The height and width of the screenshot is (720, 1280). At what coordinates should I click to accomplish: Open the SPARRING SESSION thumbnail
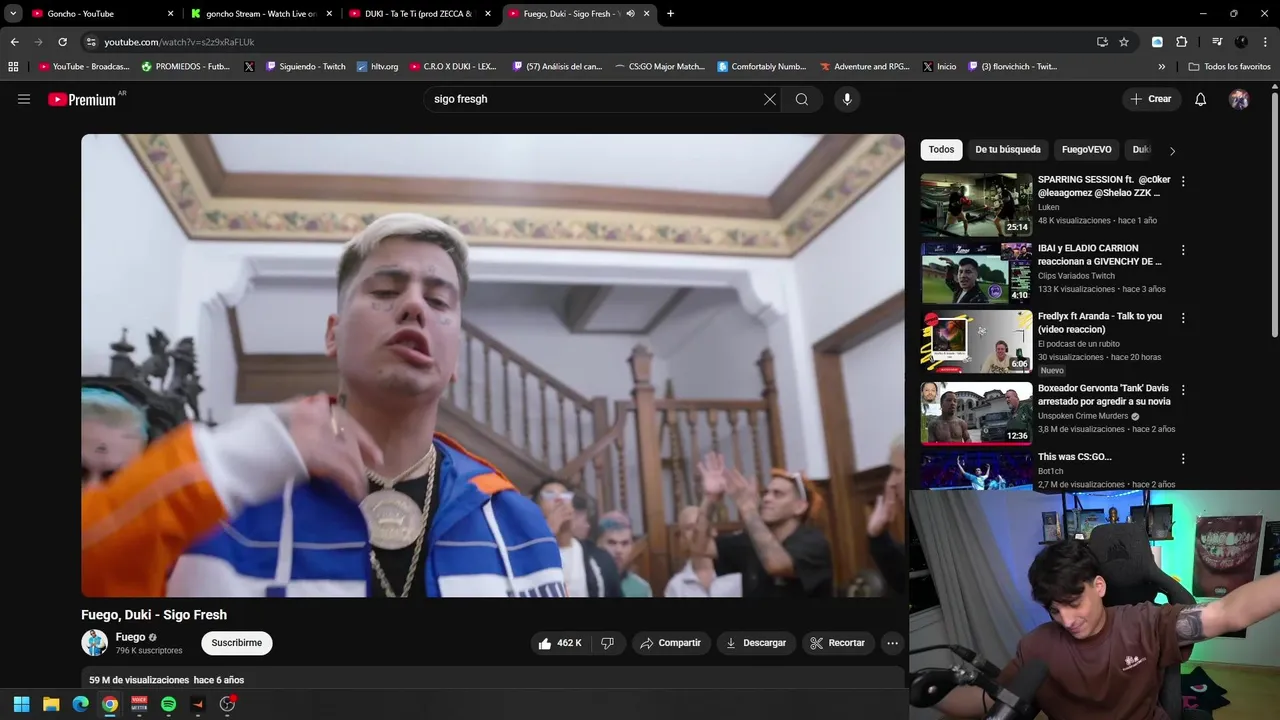[976, 205]
